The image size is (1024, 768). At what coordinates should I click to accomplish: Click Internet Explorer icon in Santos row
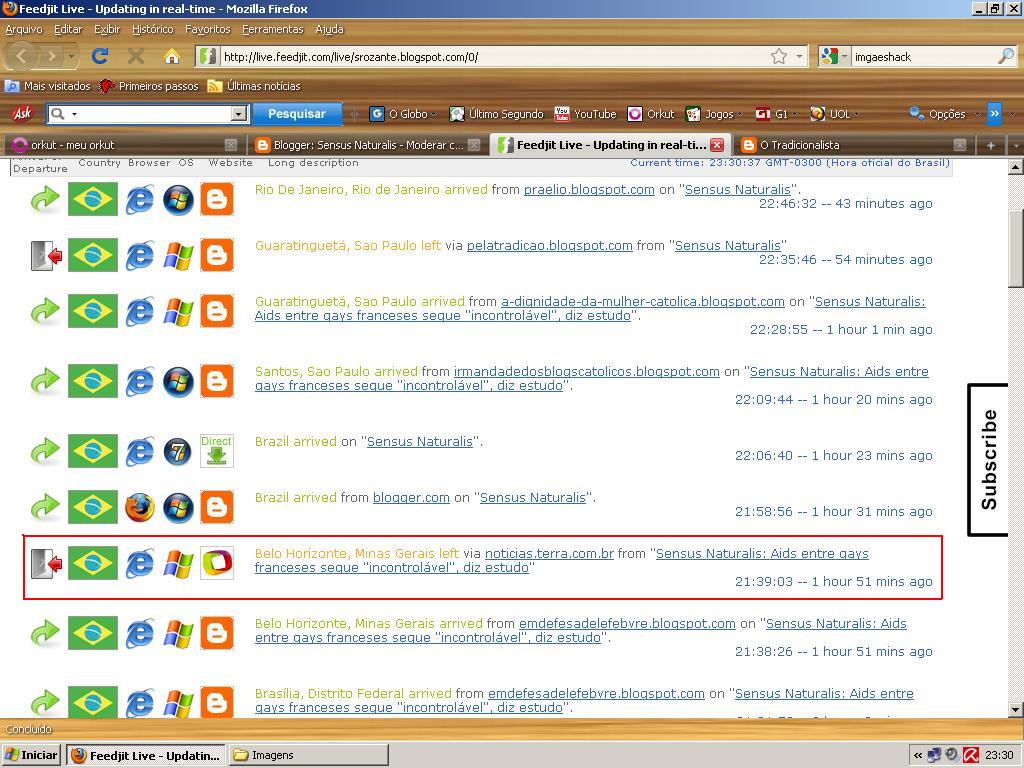click(140, 381)
